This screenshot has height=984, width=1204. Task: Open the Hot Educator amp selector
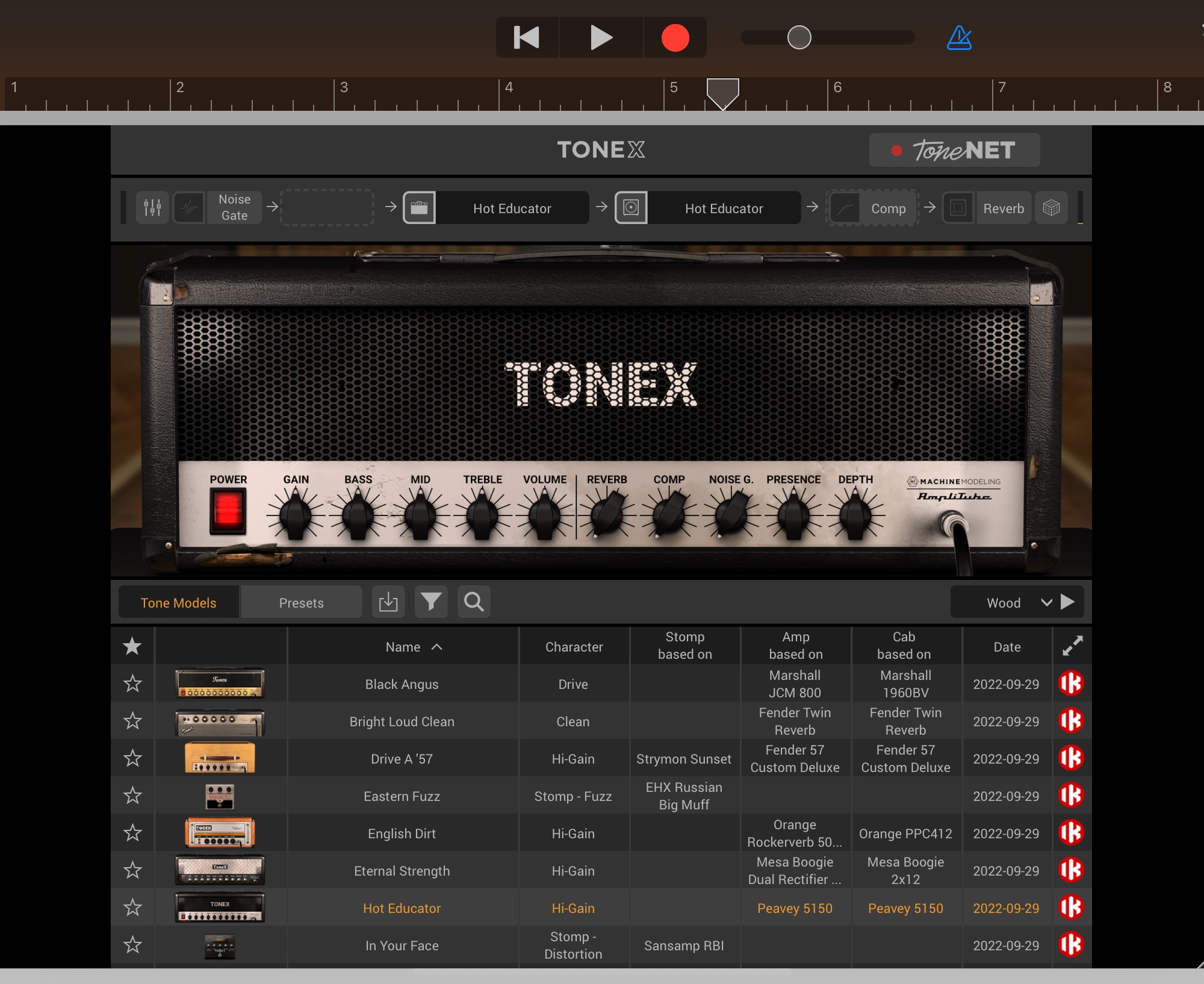click(512, 208)
